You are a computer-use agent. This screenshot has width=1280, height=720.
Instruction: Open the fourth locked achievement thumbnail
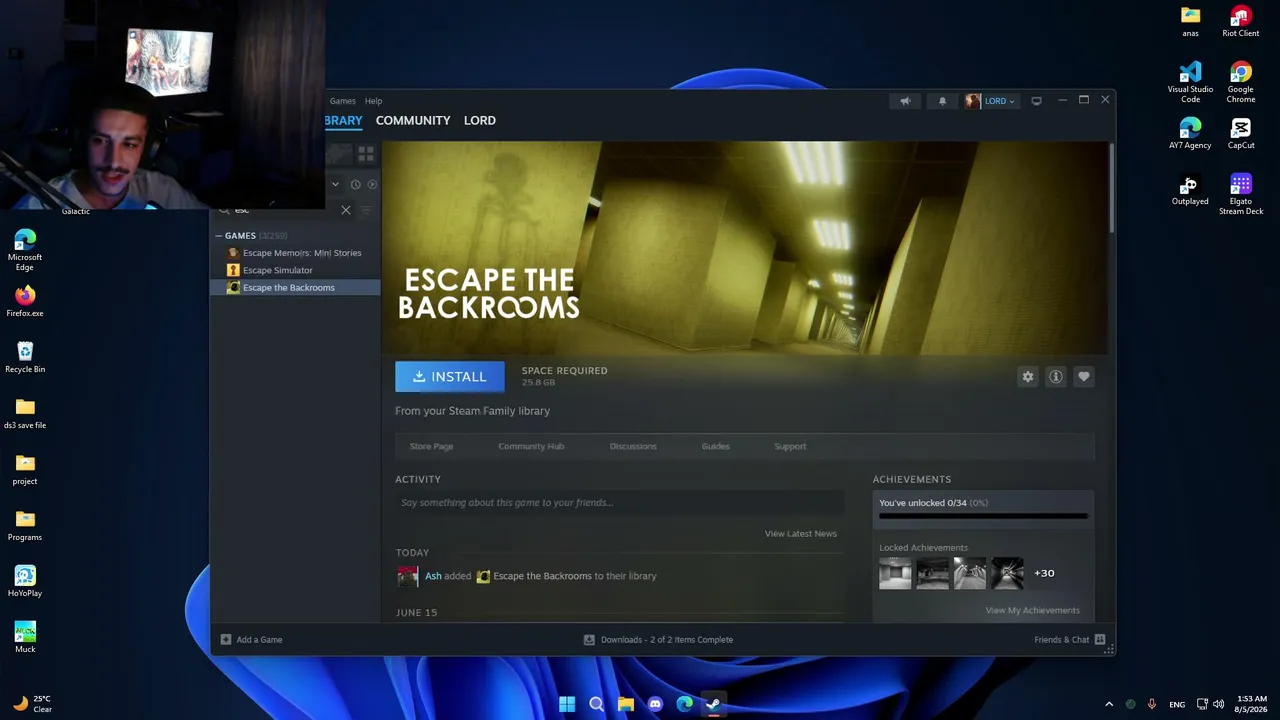coord(1007,573)
